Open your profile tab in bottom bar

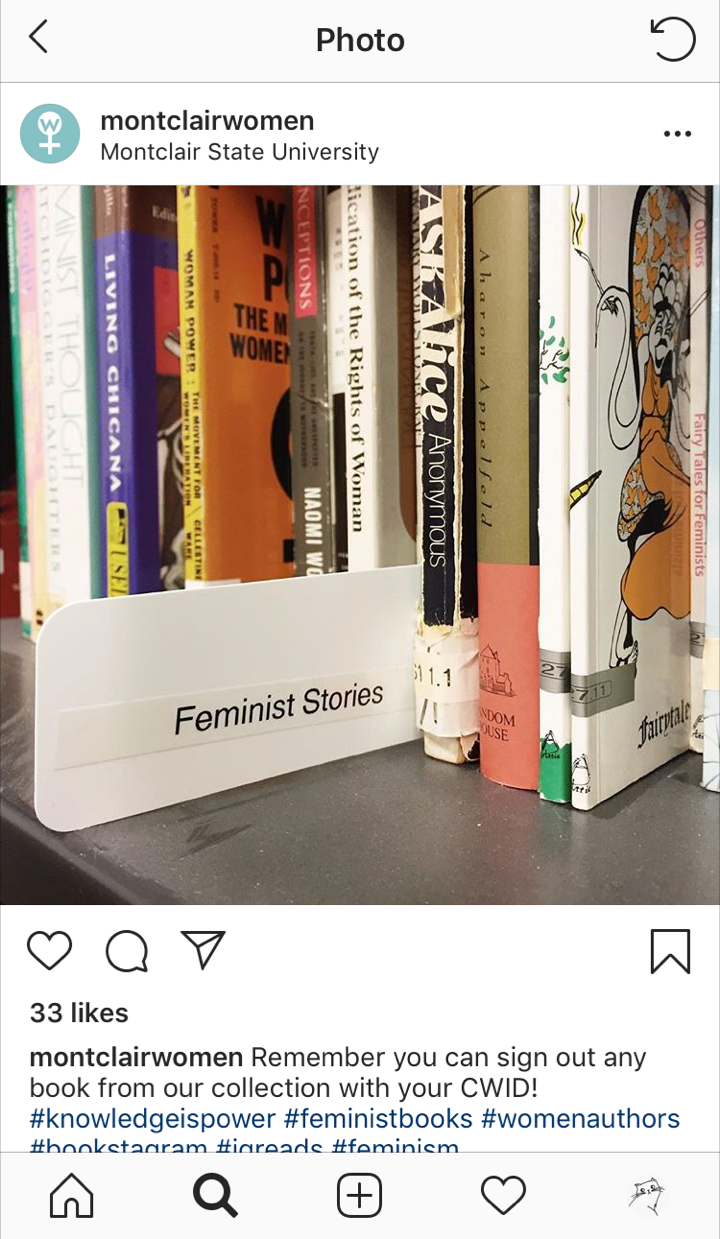(x=647, y=1195)
